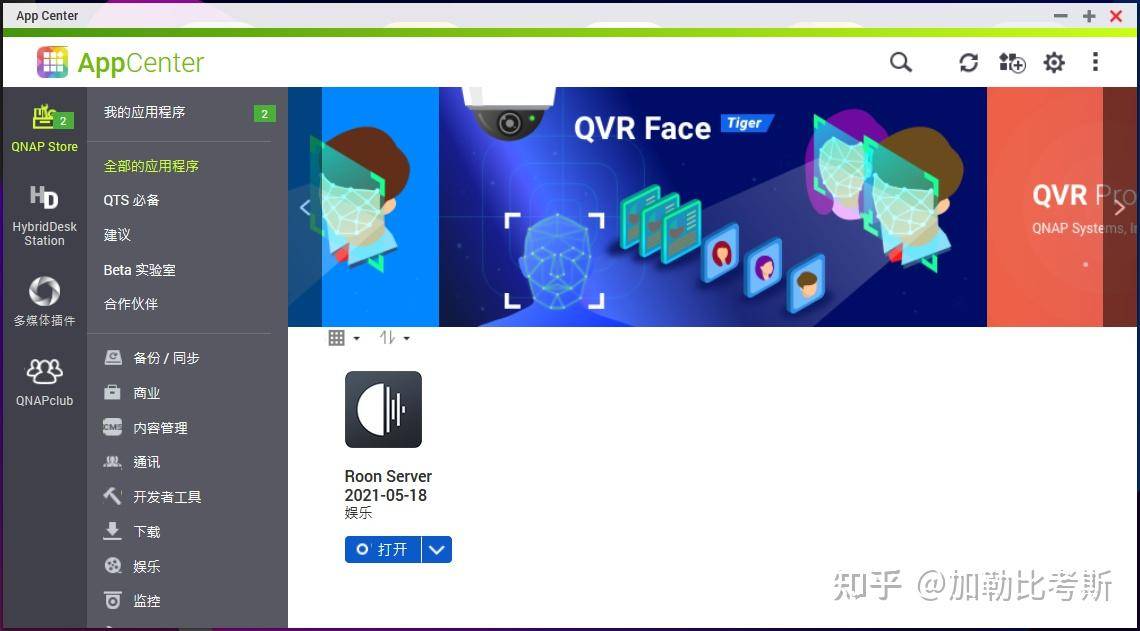
Task: Click the 通讯 people icon
Action: (113, 462)
